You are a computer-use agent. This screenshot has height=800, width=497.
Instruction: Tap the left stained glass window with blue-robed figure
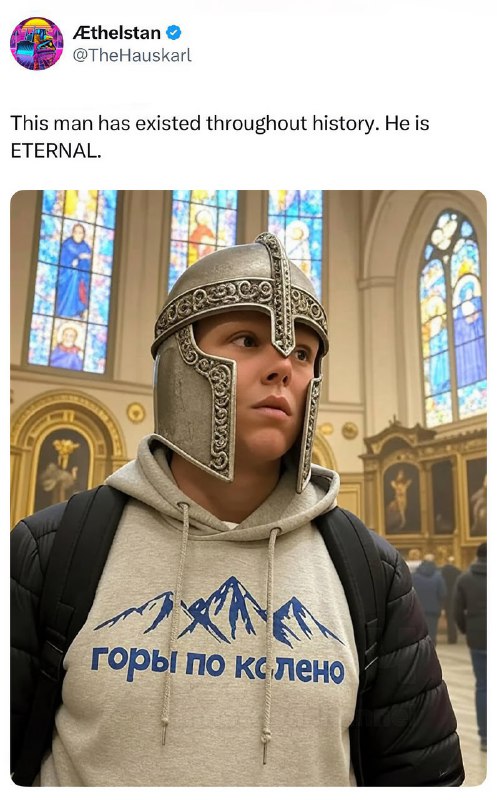pyautogui.click(x=74, y=280)
